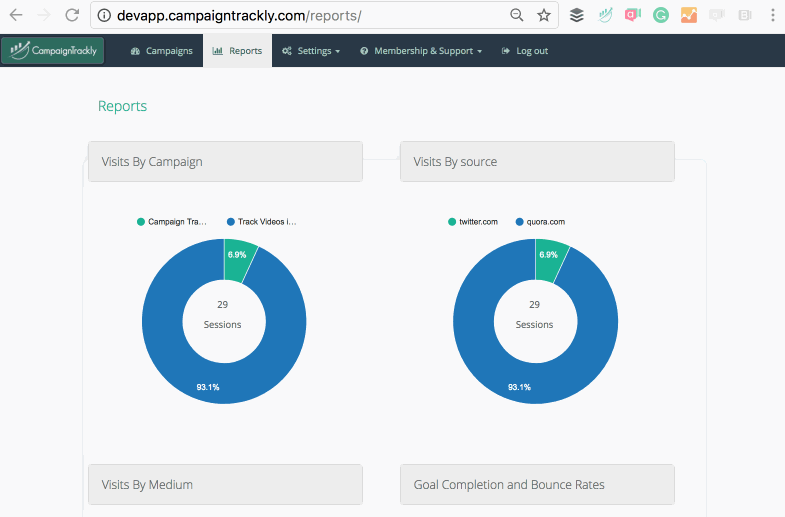Click the address bar URL field
Screen dimensions: 785x517
pos(300,16)
